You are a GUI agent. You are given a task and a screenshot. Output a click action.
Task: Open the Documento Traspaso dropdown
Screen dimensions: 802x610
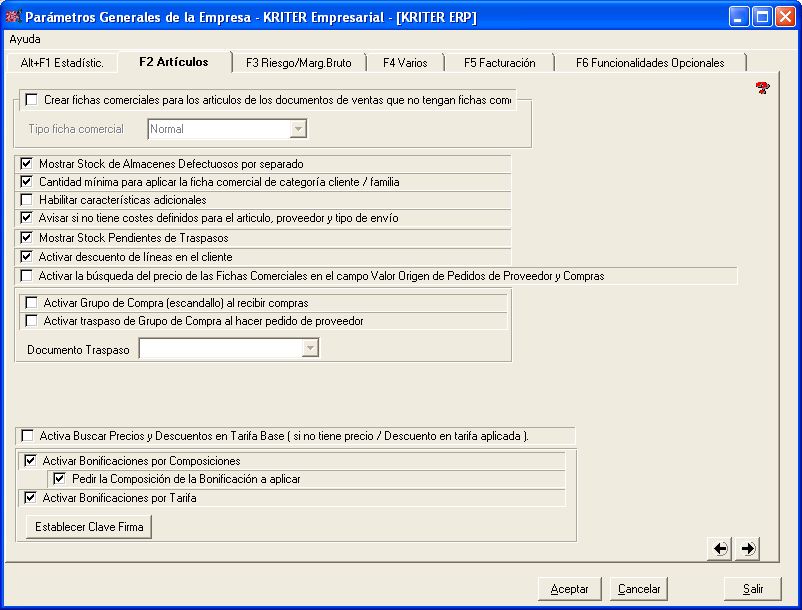coord(310,348)
